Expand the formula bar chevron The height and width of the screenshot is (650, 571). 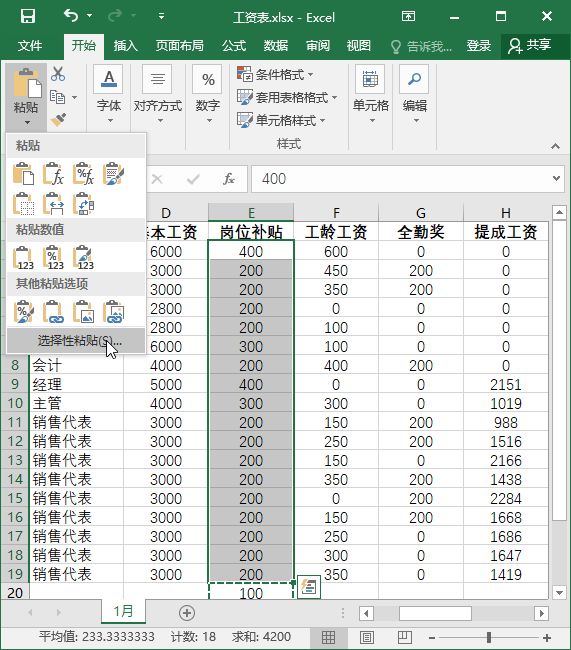point(556,178)
